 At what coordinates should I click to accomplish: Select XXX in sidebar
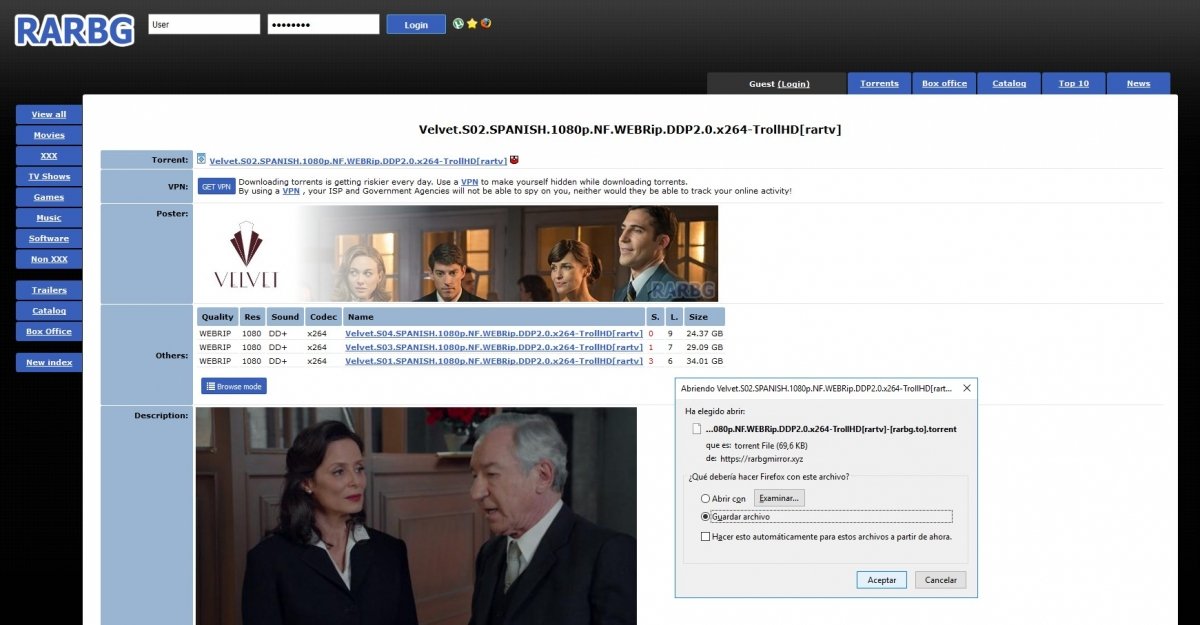49,156
